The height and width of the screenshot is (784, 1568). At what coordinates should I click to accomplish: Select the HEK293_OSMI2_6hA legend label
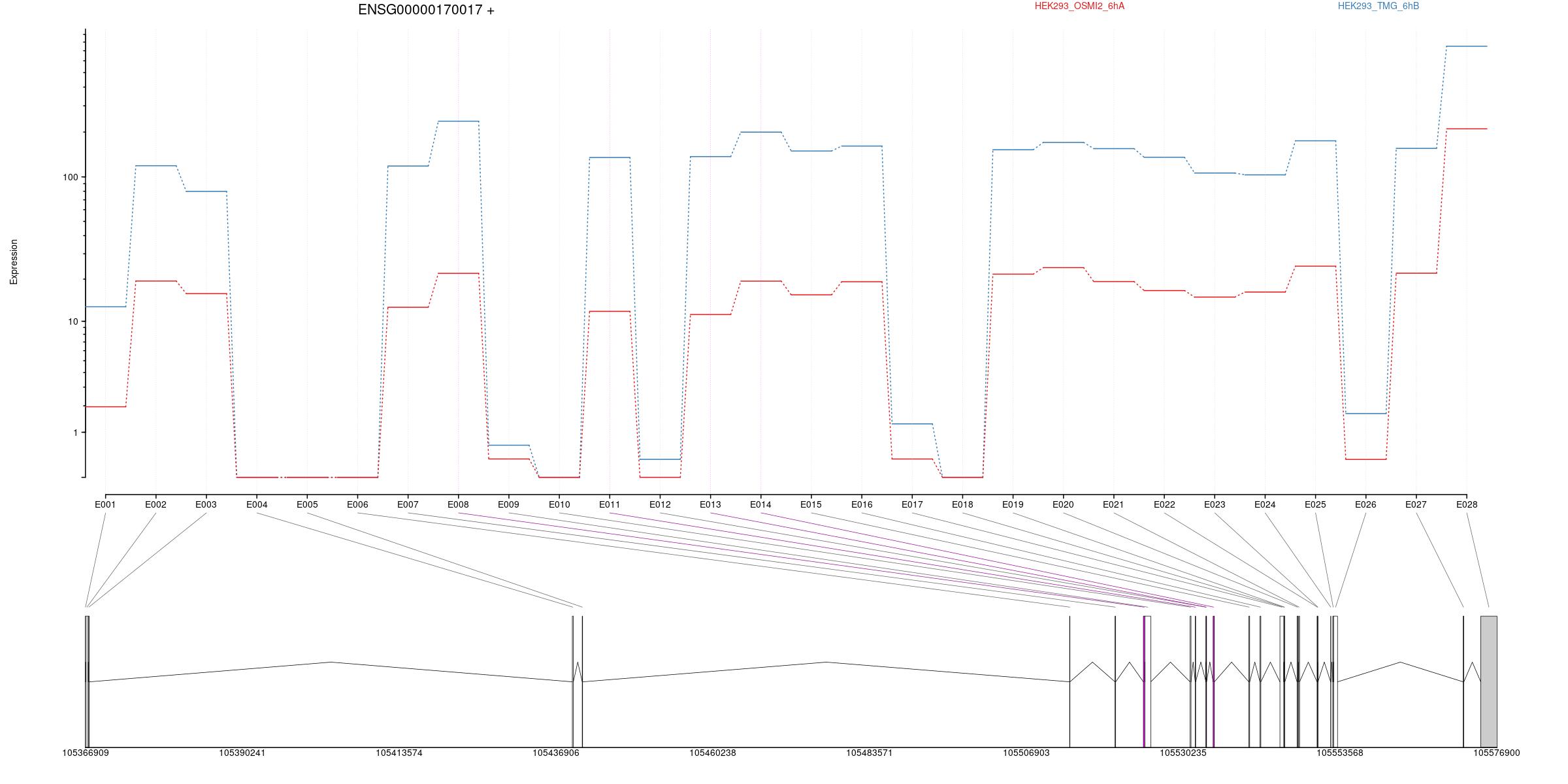coord(1080,6)
